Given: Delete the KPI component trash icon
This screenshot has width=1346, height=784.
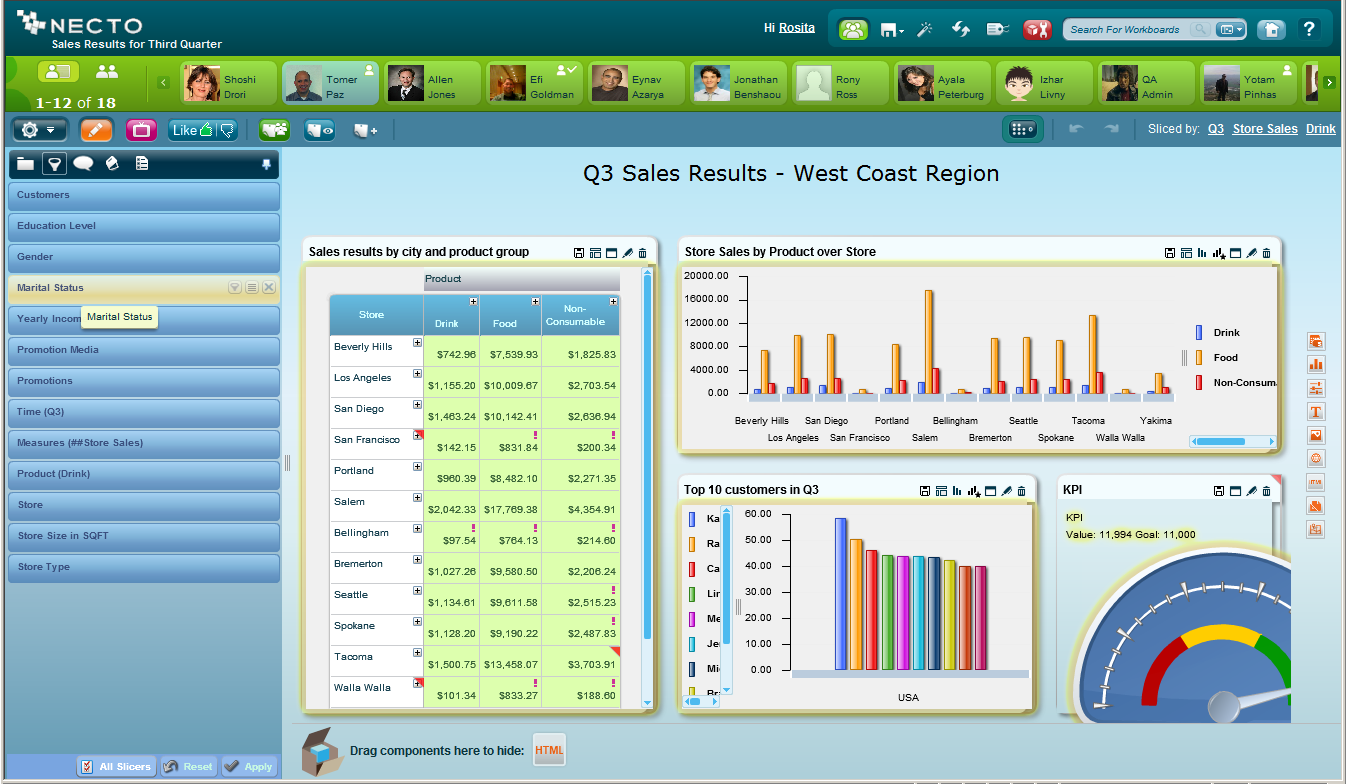Looking at the screenshot, I should click(x=1266, y=491).
